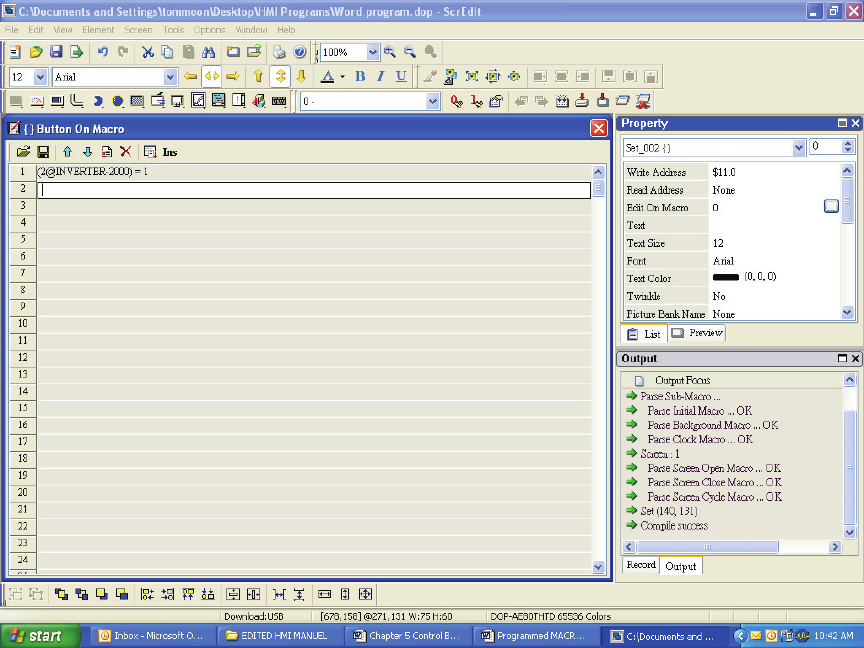Toggle Bold text formatting
The image size is (864, 648).
tap(360, 77)
